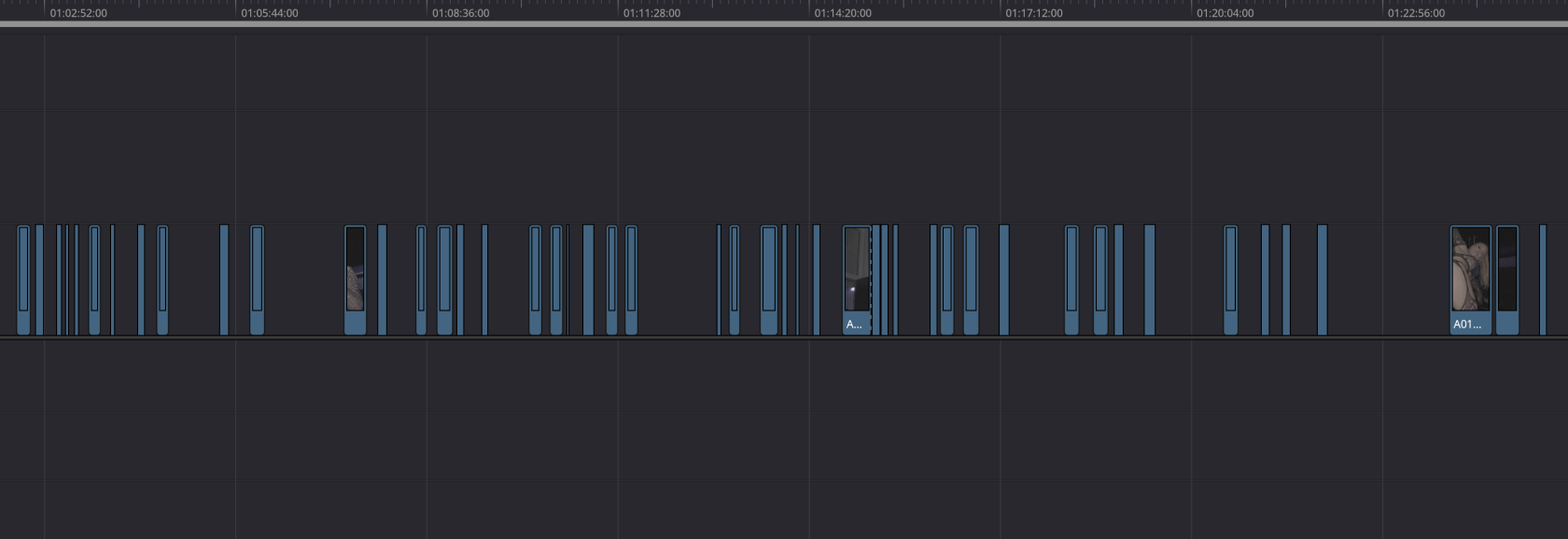Select the dark thumbnail clip right of A01...
The height and width of the screenshot is (539, 1568).
tap(1507, 280)
